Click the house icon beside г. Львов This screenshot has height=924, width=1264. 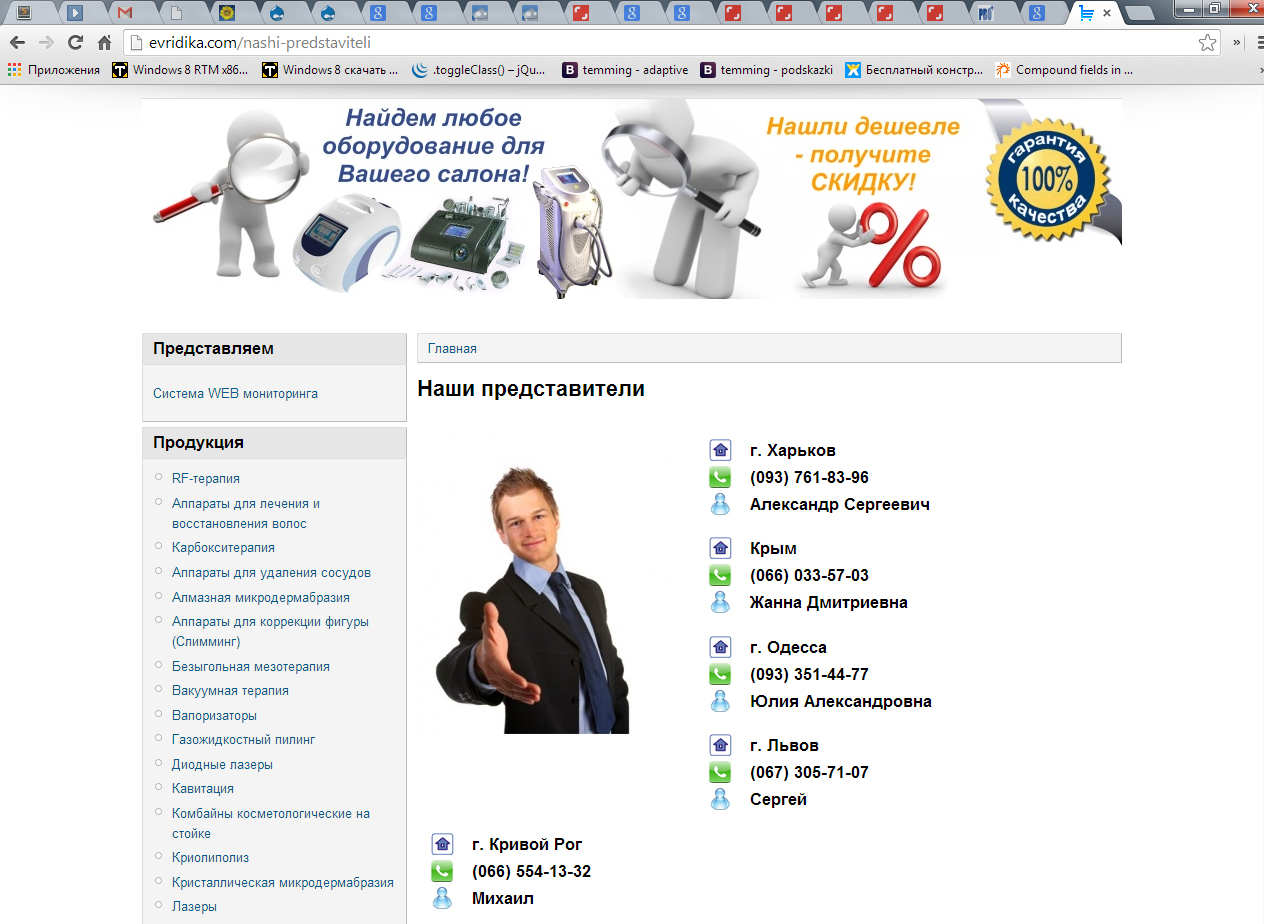tap(720, 745)
